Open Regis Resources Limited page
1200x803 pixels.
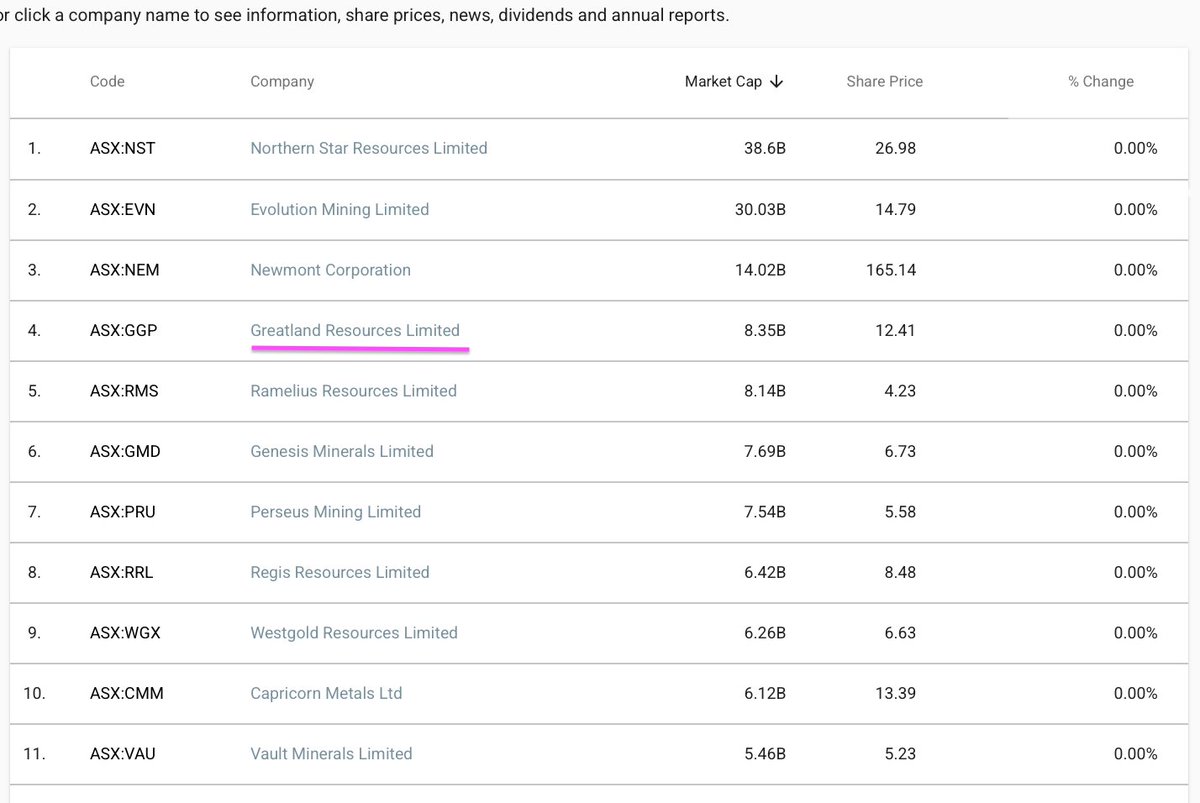[340, 572]
